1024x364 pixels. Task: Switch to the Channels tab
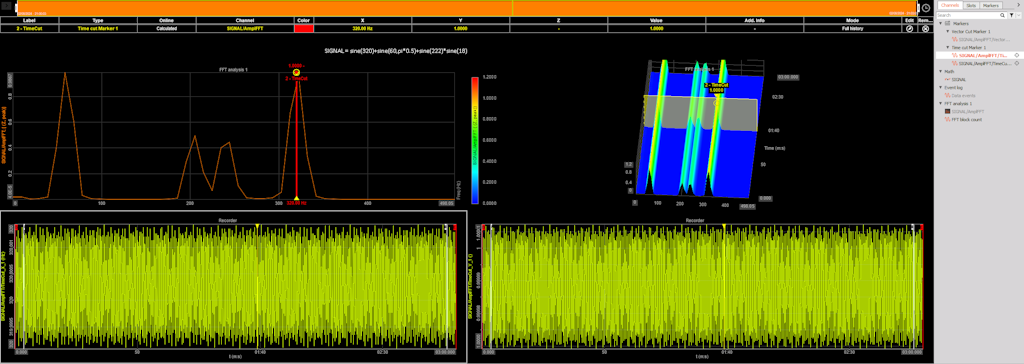coord(950,5)
